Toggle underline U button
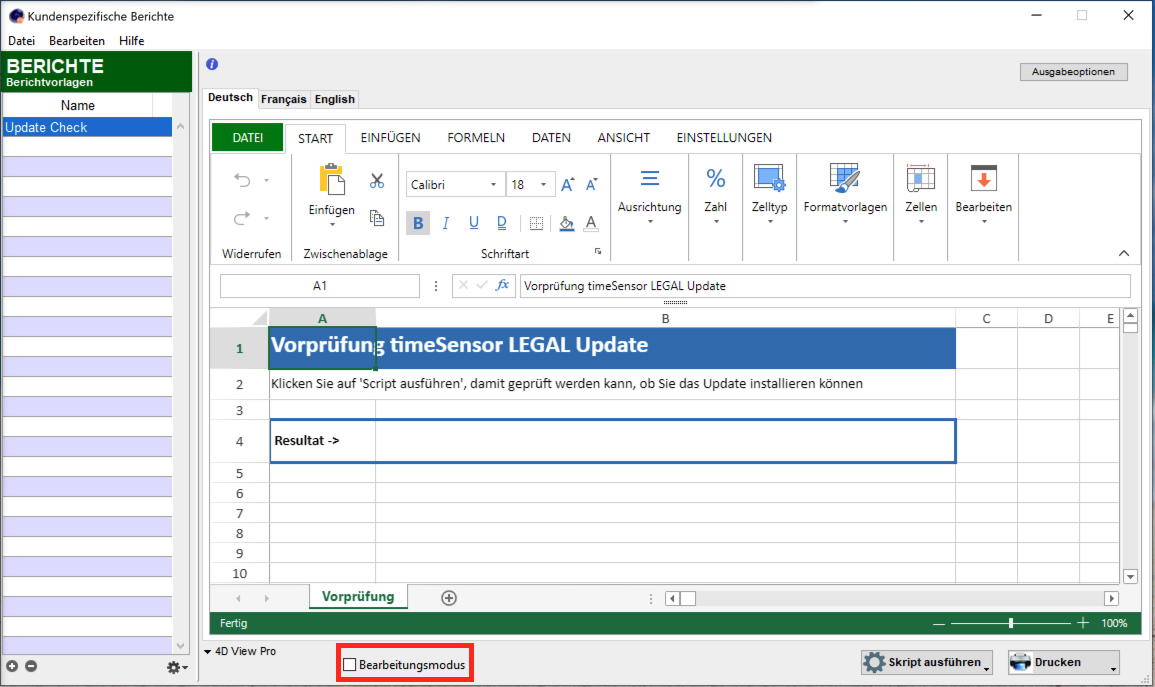Viewport: 1155px width, 687px height. point(474,223)
